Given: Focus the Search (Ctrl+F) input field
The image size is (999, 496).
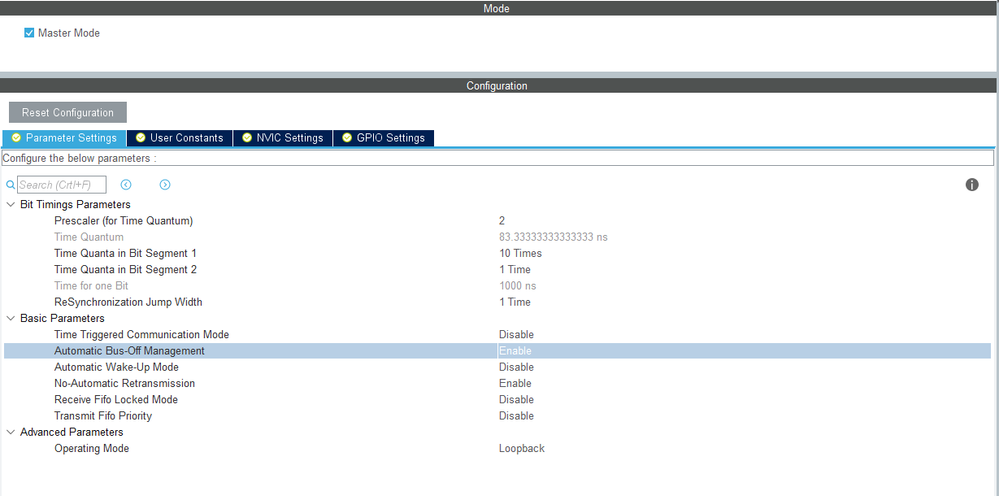Looking at the screenshot, I should (x=62, y=185).
